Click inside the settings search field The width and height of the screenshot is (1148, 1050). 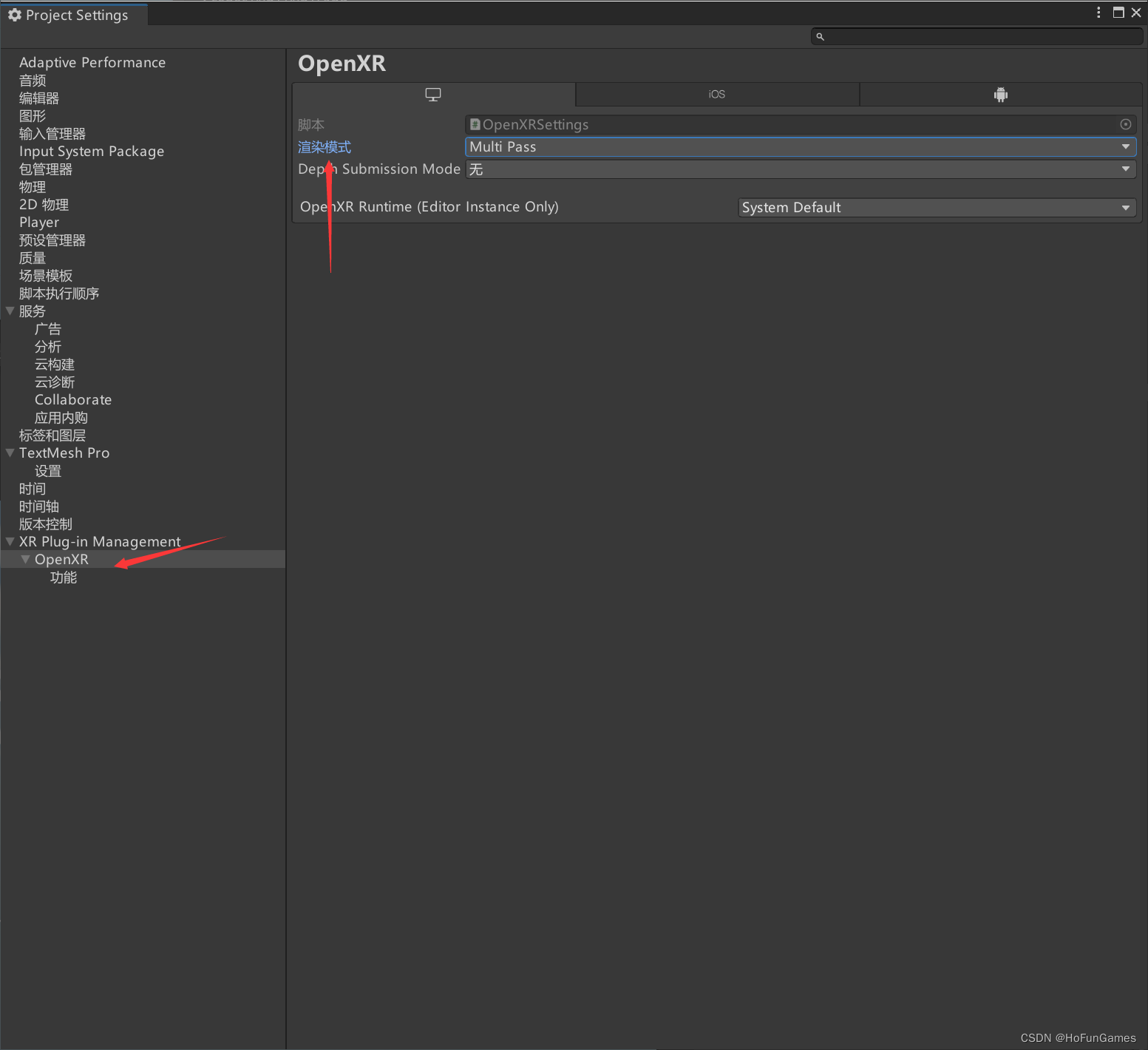(x=977, y=36)
